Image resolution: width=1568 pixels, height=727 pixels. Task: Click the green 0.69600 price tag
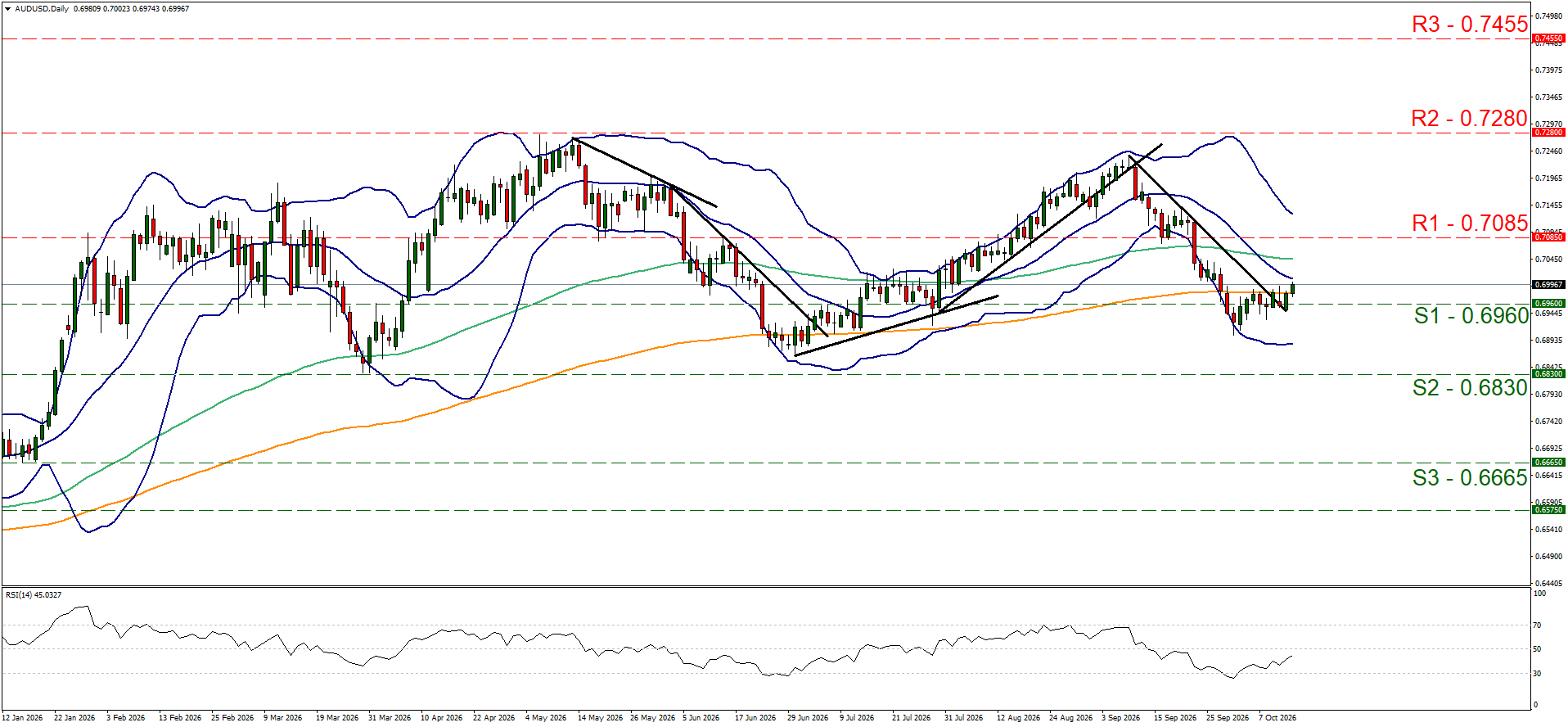pos(1548,304)
